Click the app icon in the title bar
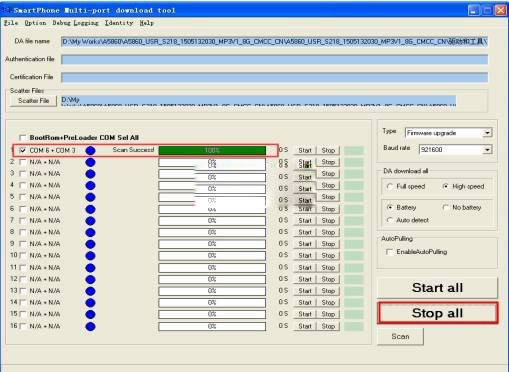Viewport: 509px width, 372px height. pyautogui.click(x=6, y=10)
